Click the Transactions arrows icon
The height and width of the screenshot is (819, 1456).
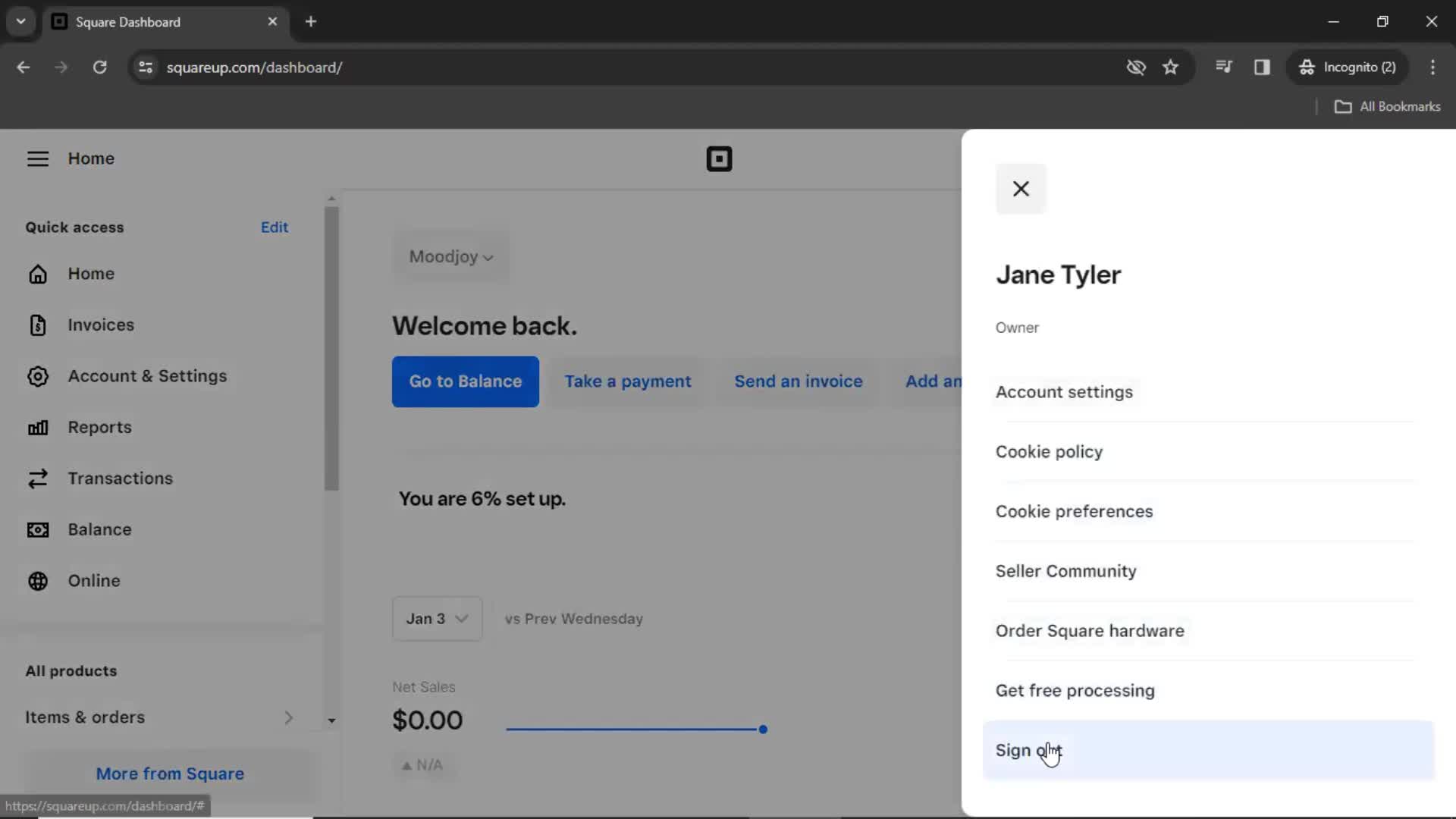tap(38, 479)
